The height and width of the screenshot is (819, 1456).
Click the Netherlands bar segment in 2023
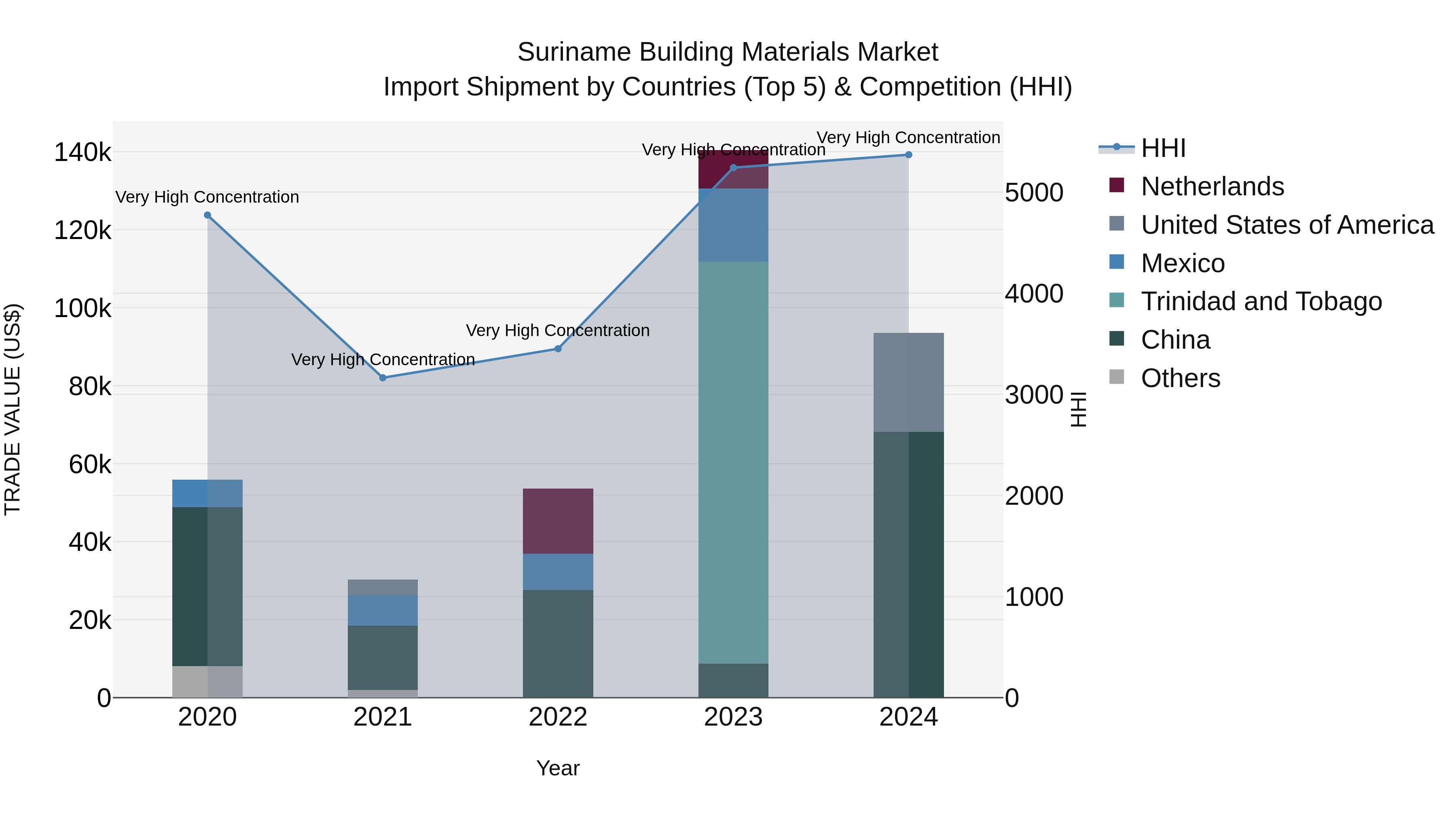[734, 169]
